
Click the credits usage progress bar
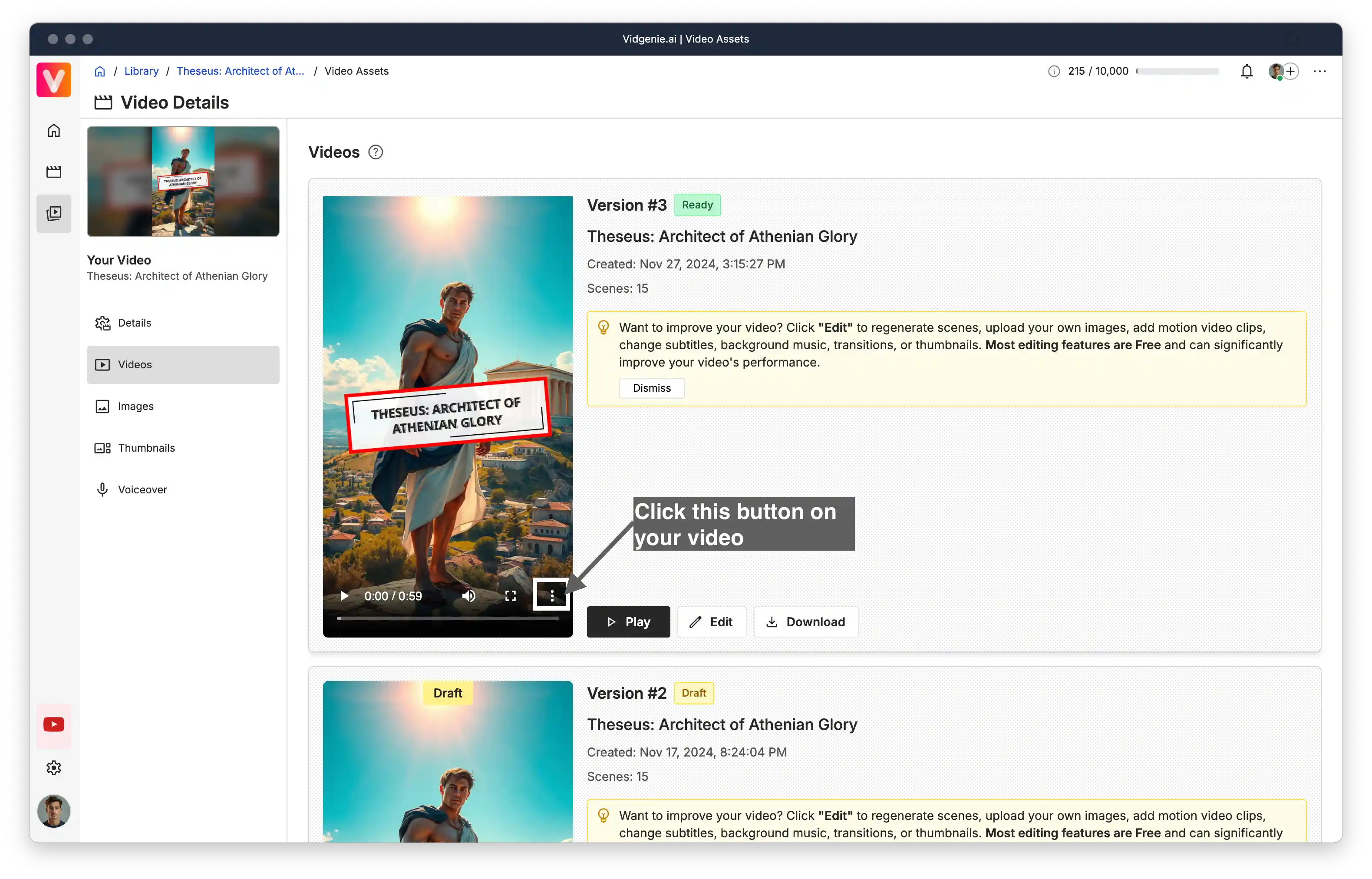(x=1177, y=71)
